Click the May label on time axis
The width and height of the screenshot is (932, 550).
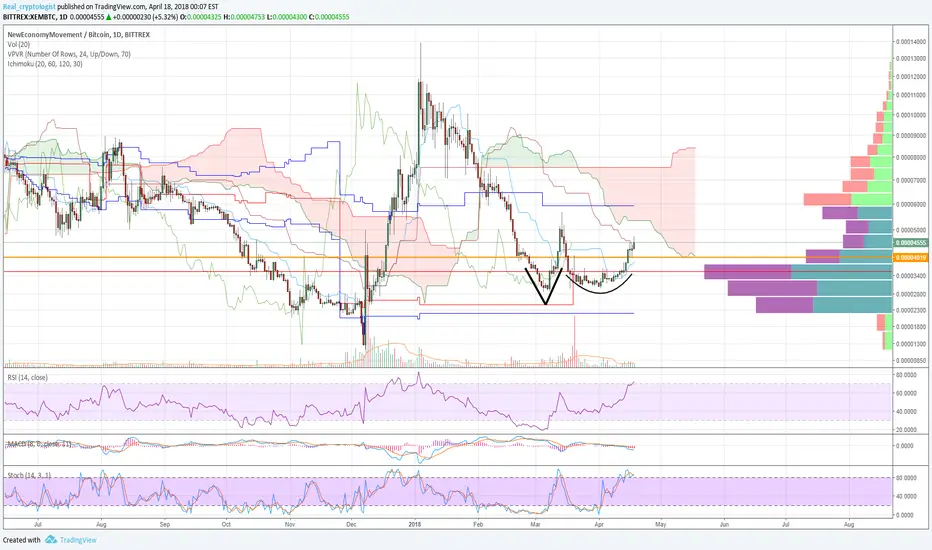pyautogui.click(x=660, y=524)
